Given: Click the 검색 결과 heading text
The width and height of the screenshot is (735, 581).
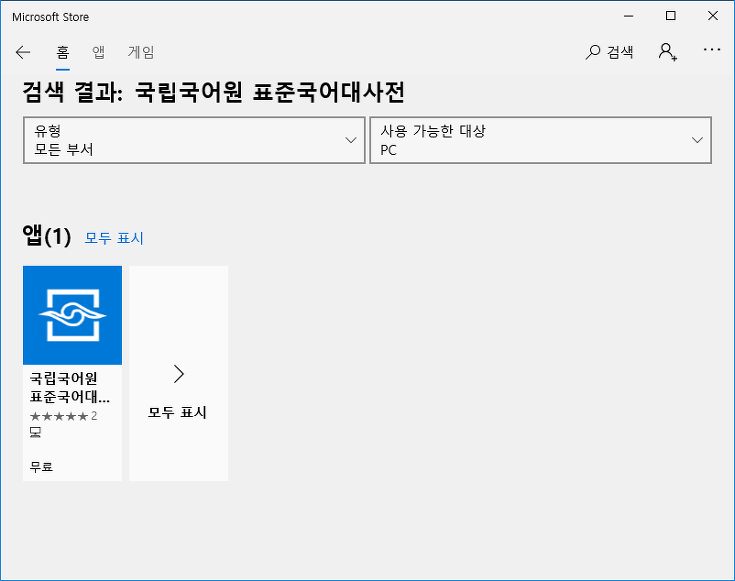Looking at the screenshot, I should (x=213, y=91).
